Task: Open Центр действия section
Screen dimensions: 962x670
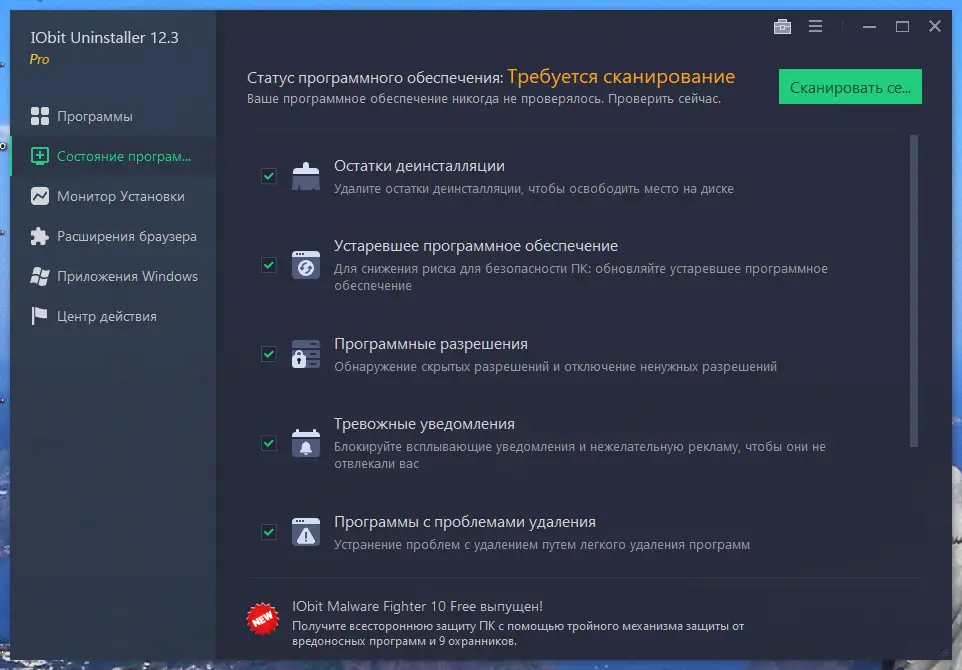Action: (114, 316)
